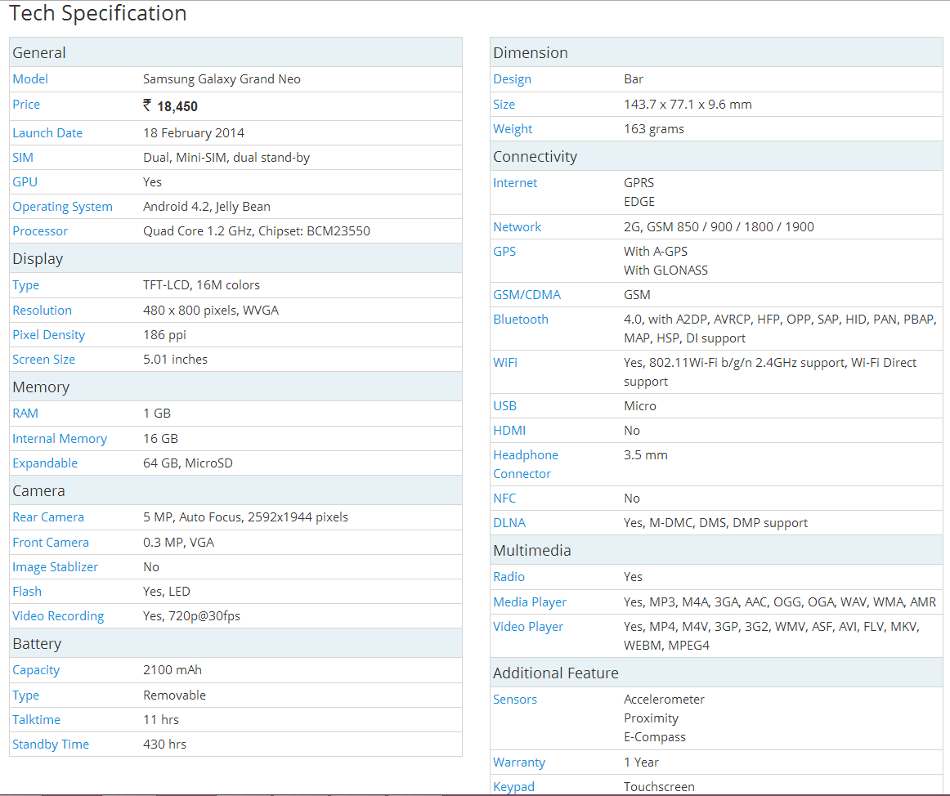Screen dimensions: 950x796
Task: Select '18 February 2014' launch date text
Action: coord(194,133)
